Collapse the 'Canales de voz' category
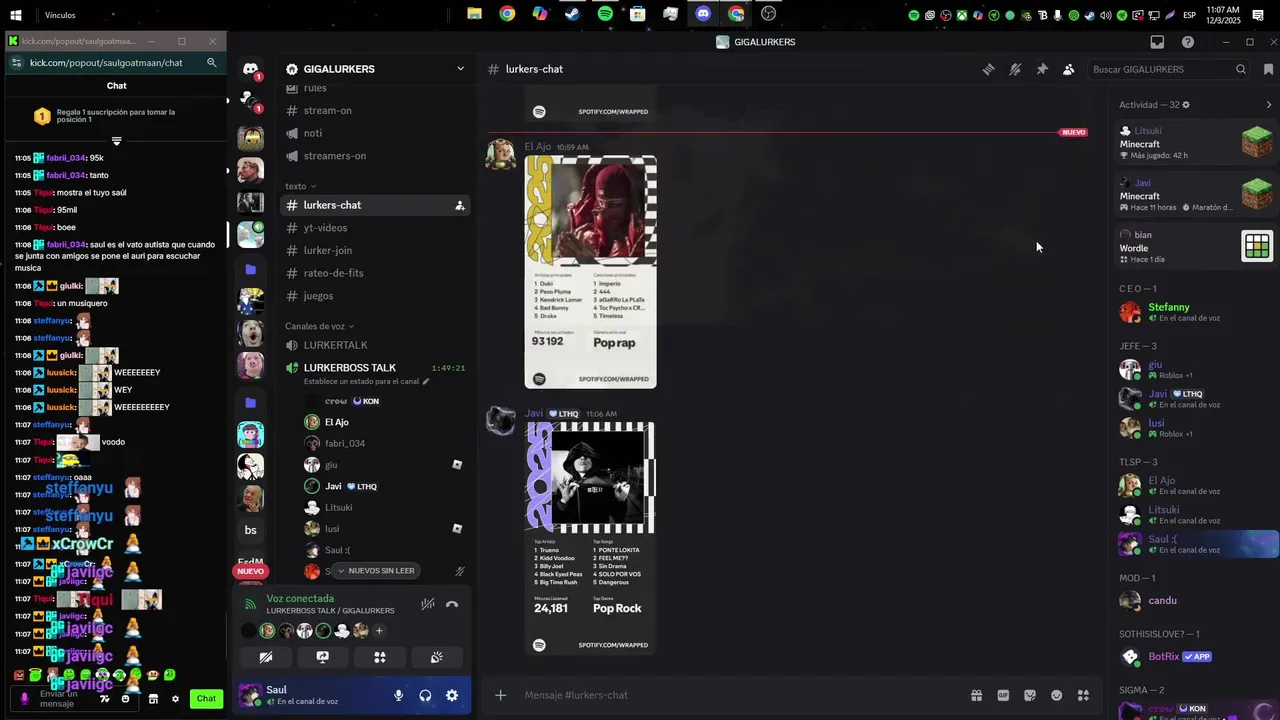Screen dimensions: 1280x720 pos(319,326)
